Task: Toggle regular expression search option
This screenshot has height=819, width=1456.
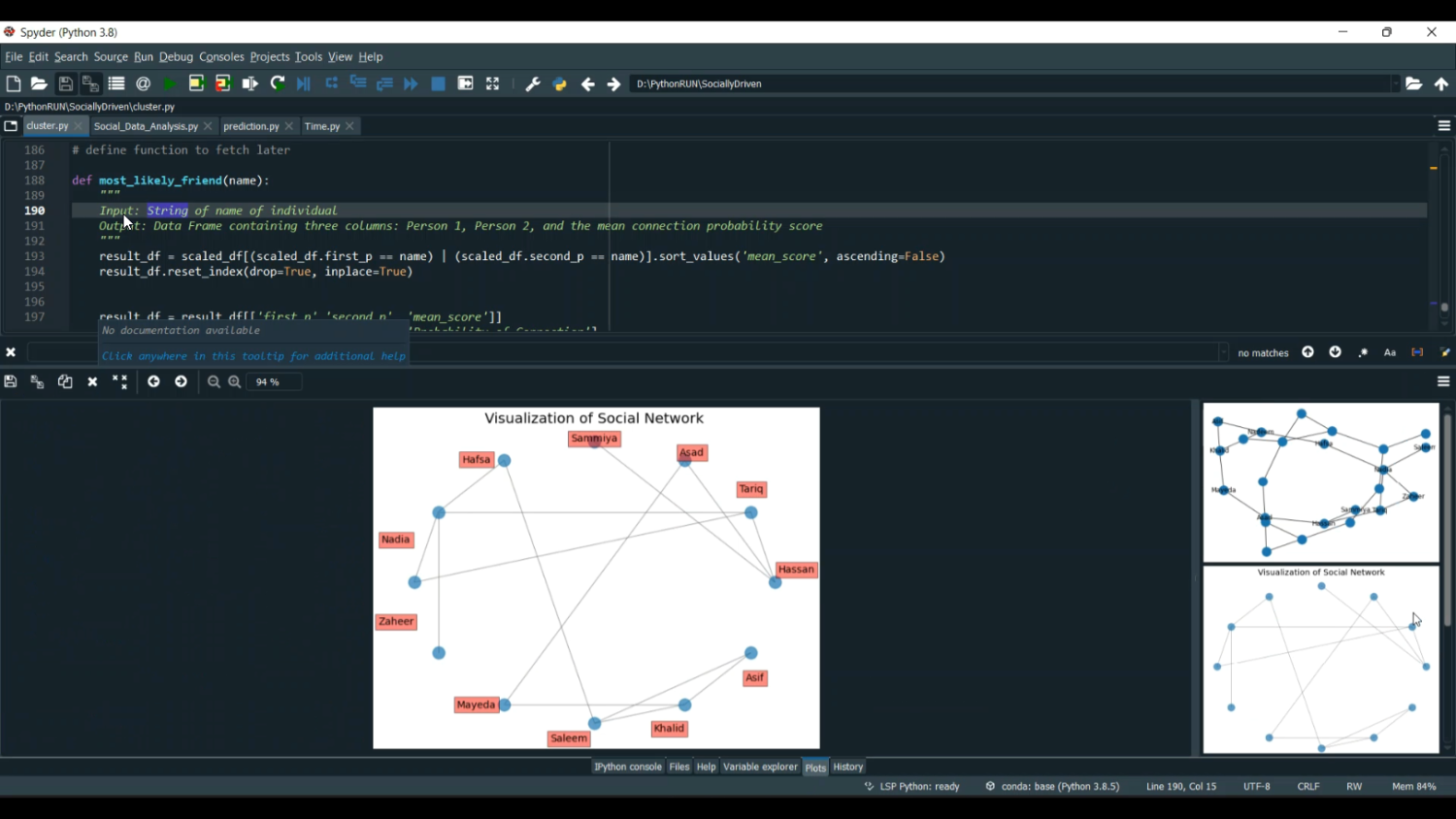Action: (x=1363, y=353)
